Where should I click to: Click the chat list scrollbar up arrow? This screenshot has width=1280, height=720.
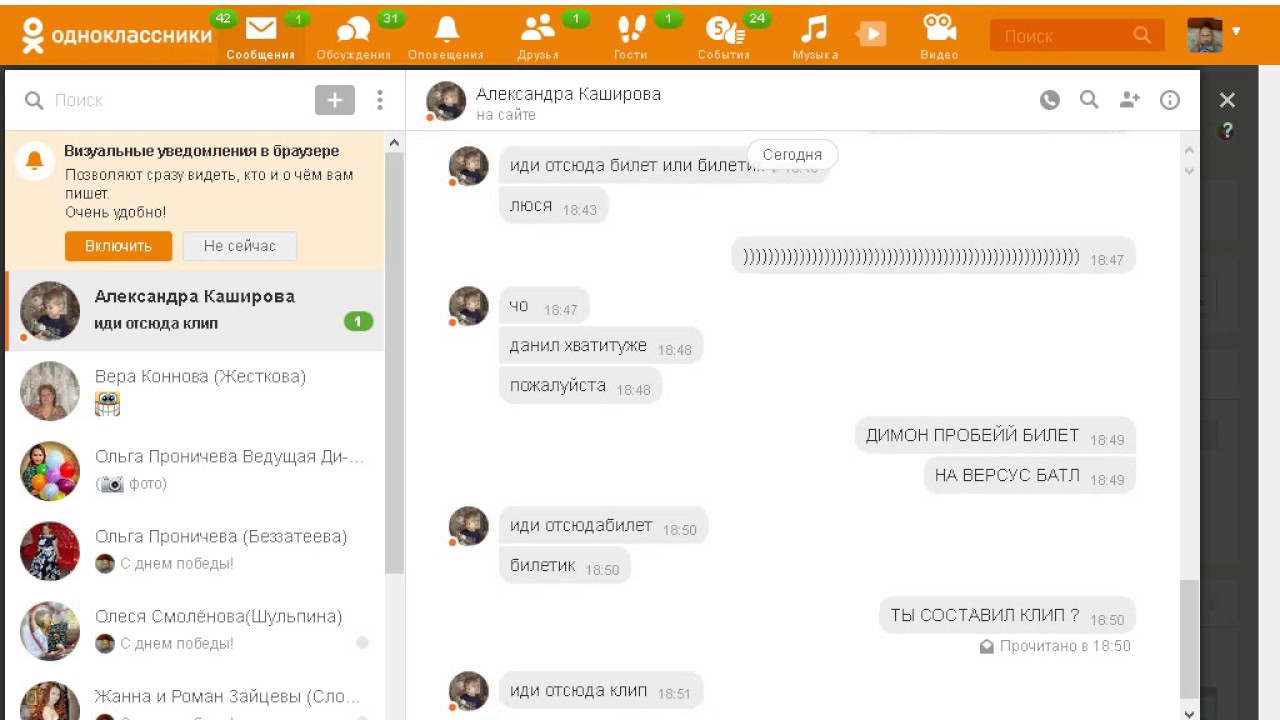(394, 143)
